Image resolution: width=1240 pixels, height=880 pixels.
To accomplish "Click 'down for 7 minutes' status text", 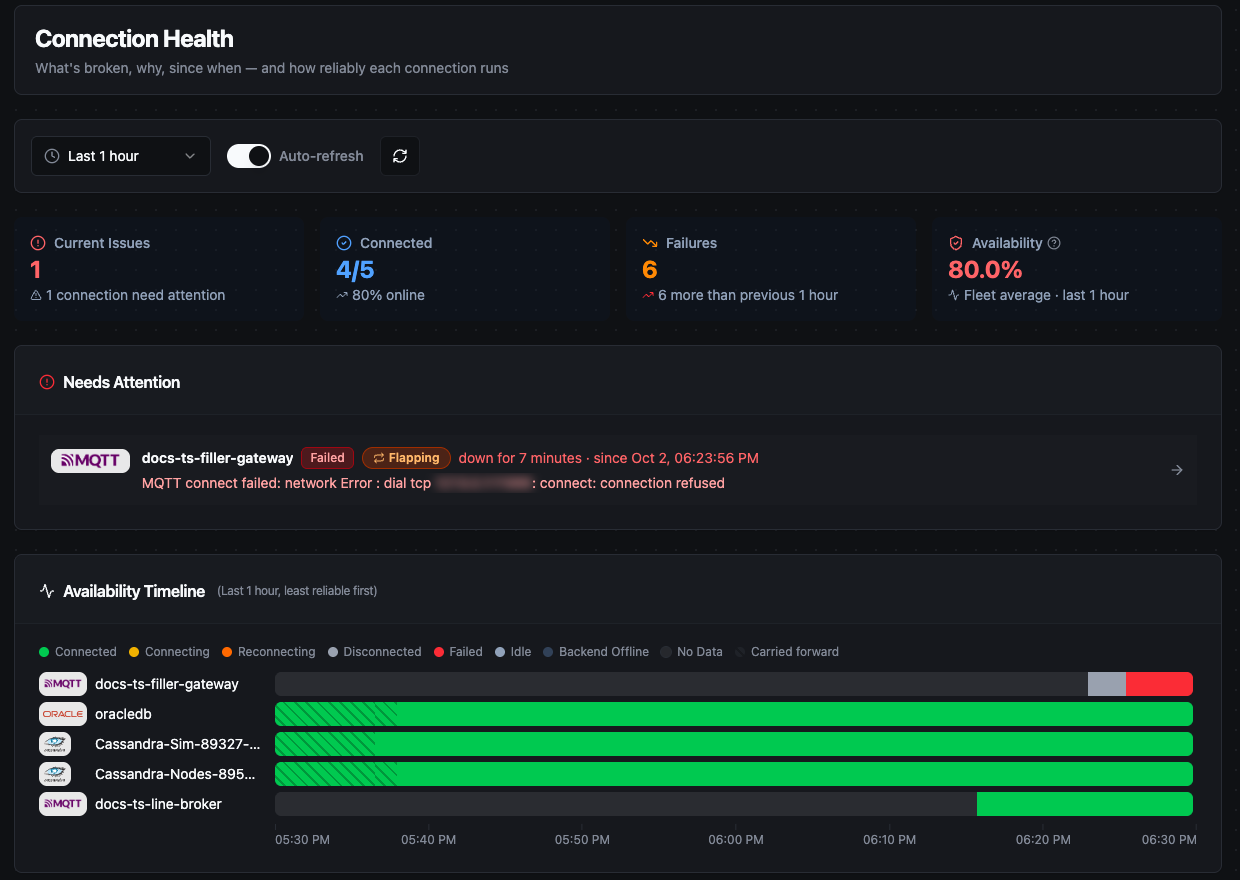I will pos(520,458).
